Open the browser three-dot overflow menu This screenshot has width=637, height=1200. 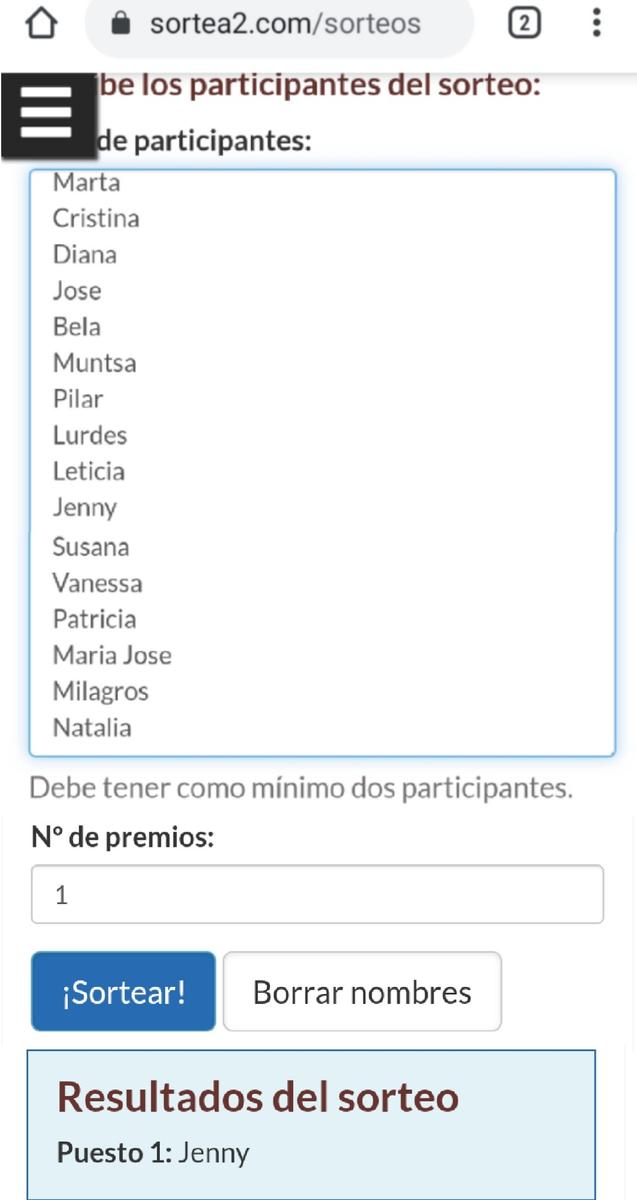[x=596, y=23]
